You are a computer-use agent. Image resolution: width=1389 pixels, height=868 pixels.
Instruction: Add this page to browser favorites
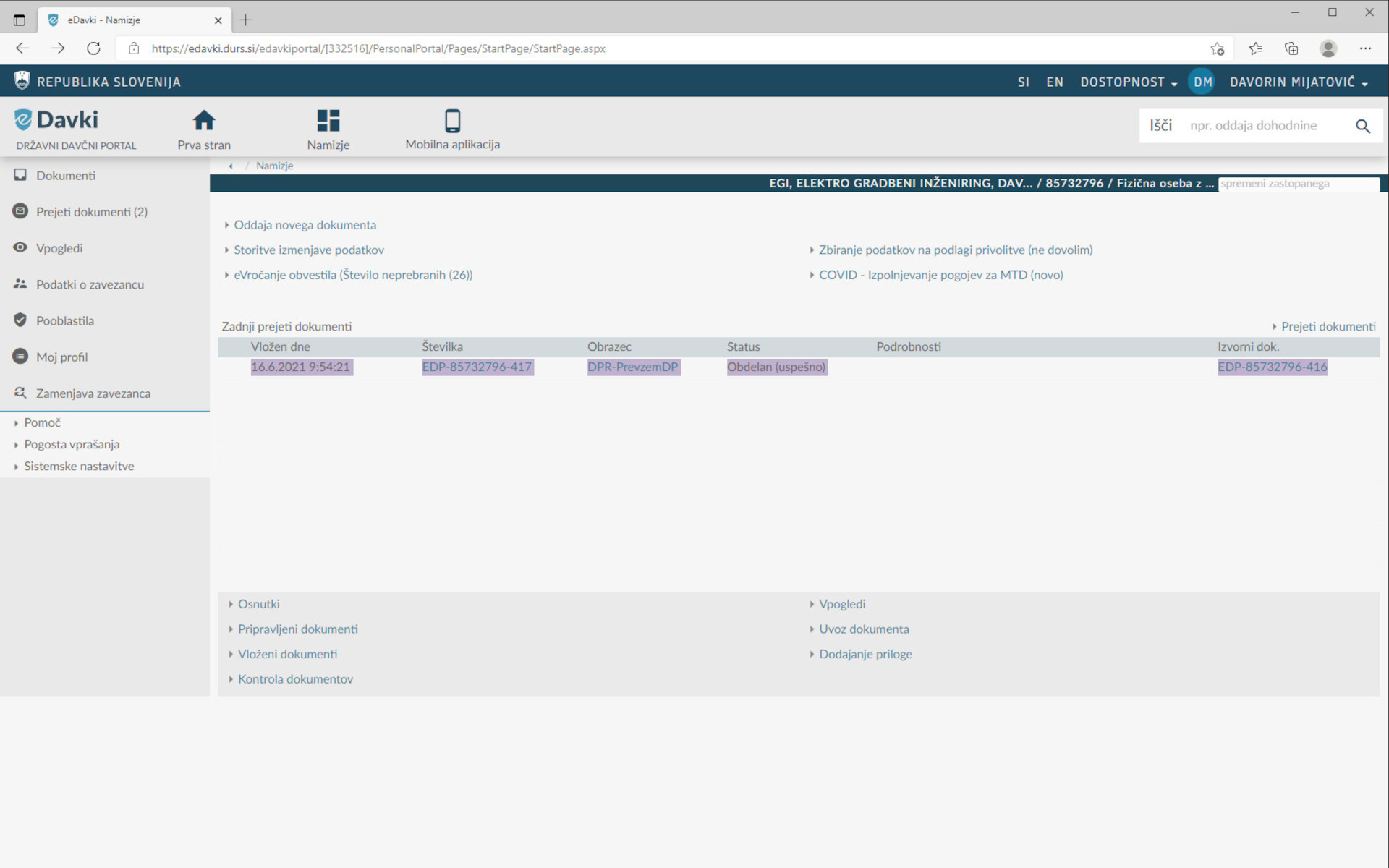tap(1217, 48)
